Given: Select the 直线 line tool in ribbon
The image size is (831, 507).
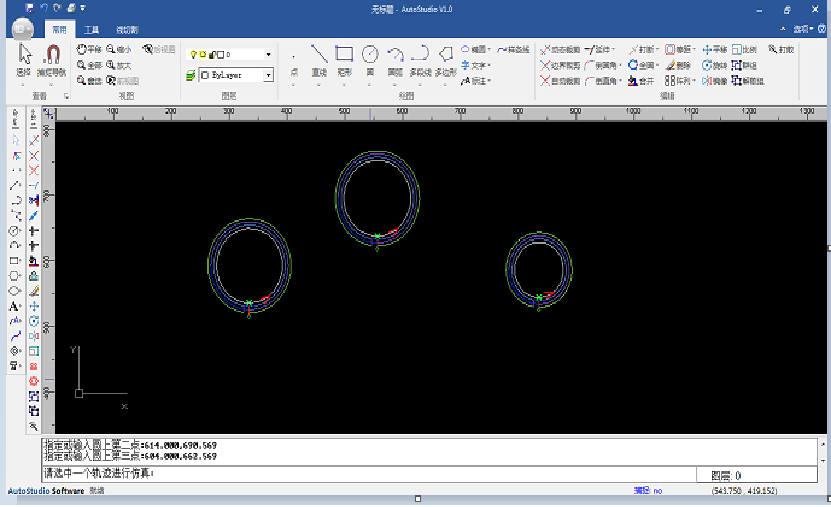Looking at the screenshot, I should click(319, 61).
